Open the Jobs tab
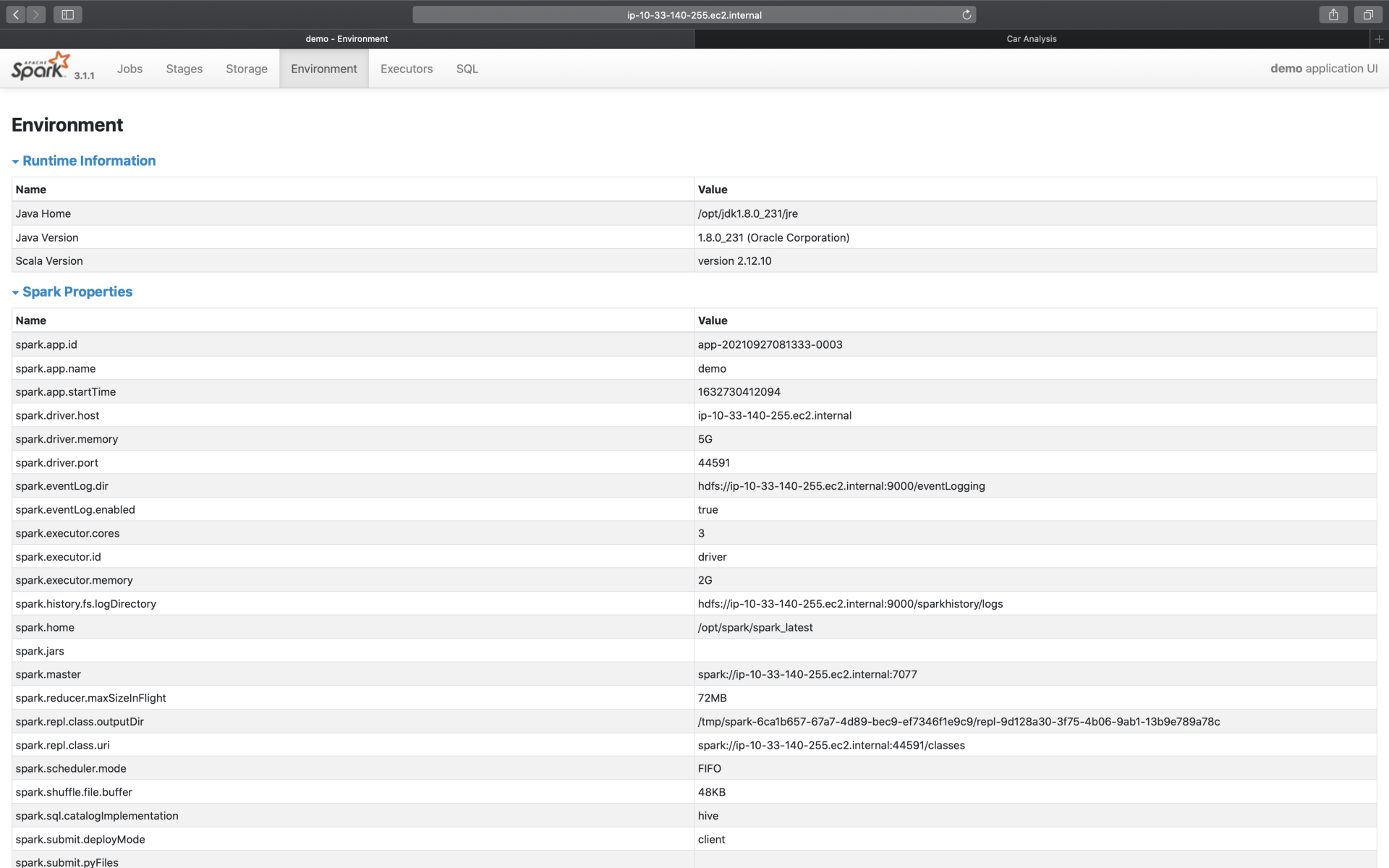This screenshot has width=1389, height=868. coord(129,69)
